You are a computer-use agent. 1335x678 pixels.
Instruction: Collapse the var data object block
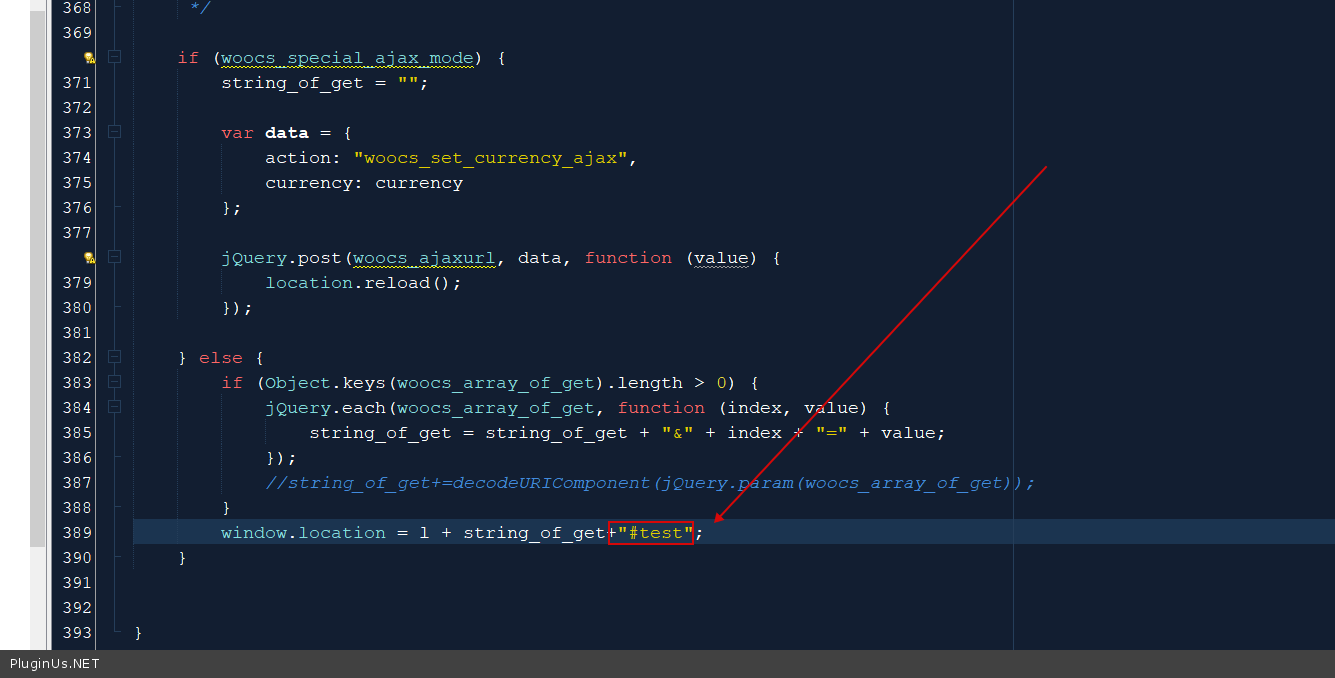[114, 132]
